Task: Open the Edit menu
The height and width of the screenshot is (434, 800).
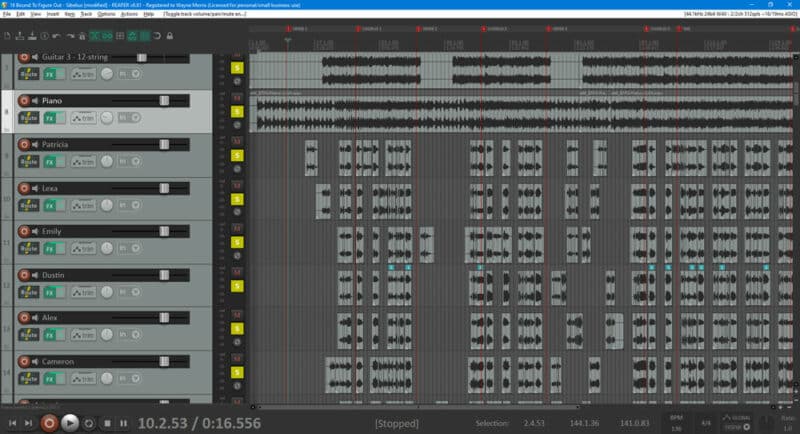Action: click(x=20, y=14)
